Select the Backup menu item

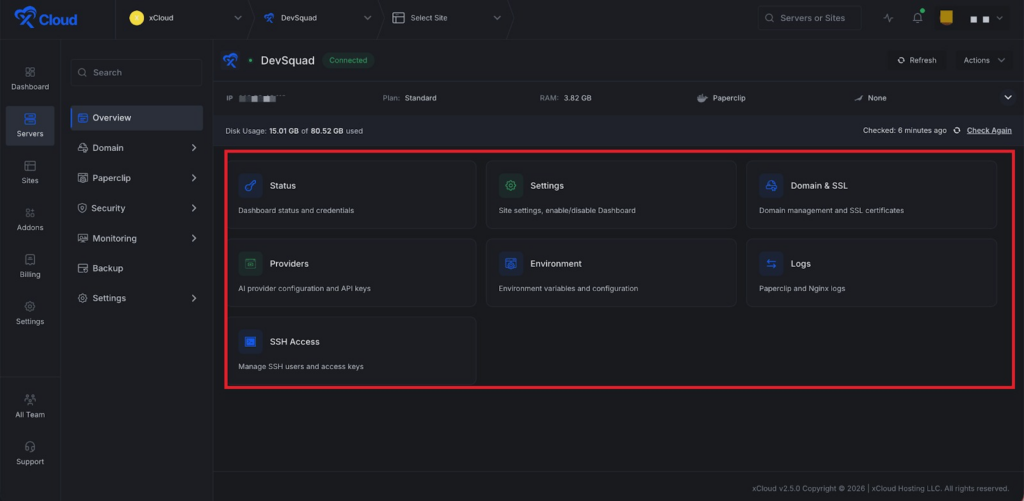coord(107,268)
